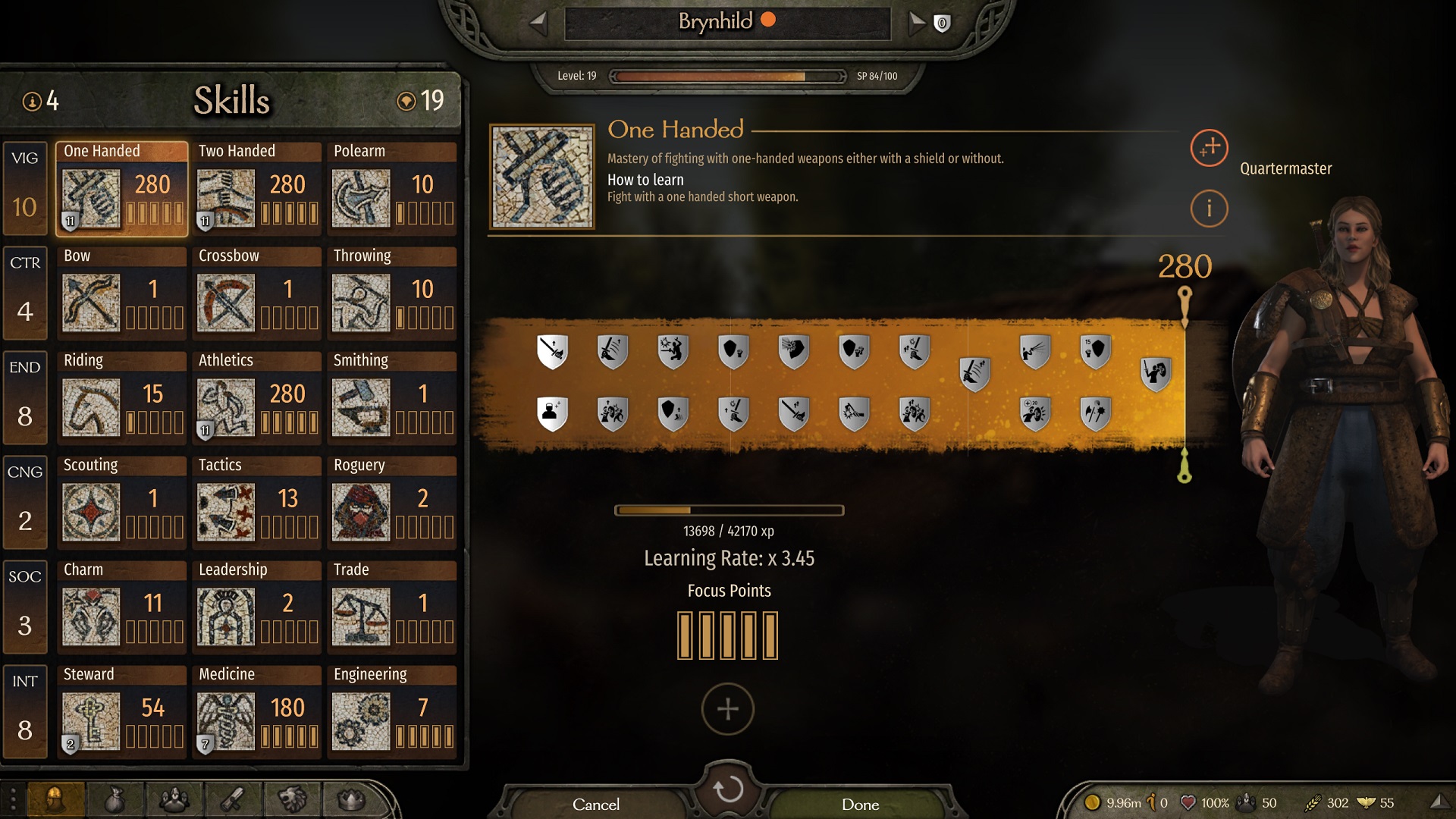This screenshot has width=1456, height=819.
Task: Select the Two Handed skill icon
Action: (x=226, y=199)
